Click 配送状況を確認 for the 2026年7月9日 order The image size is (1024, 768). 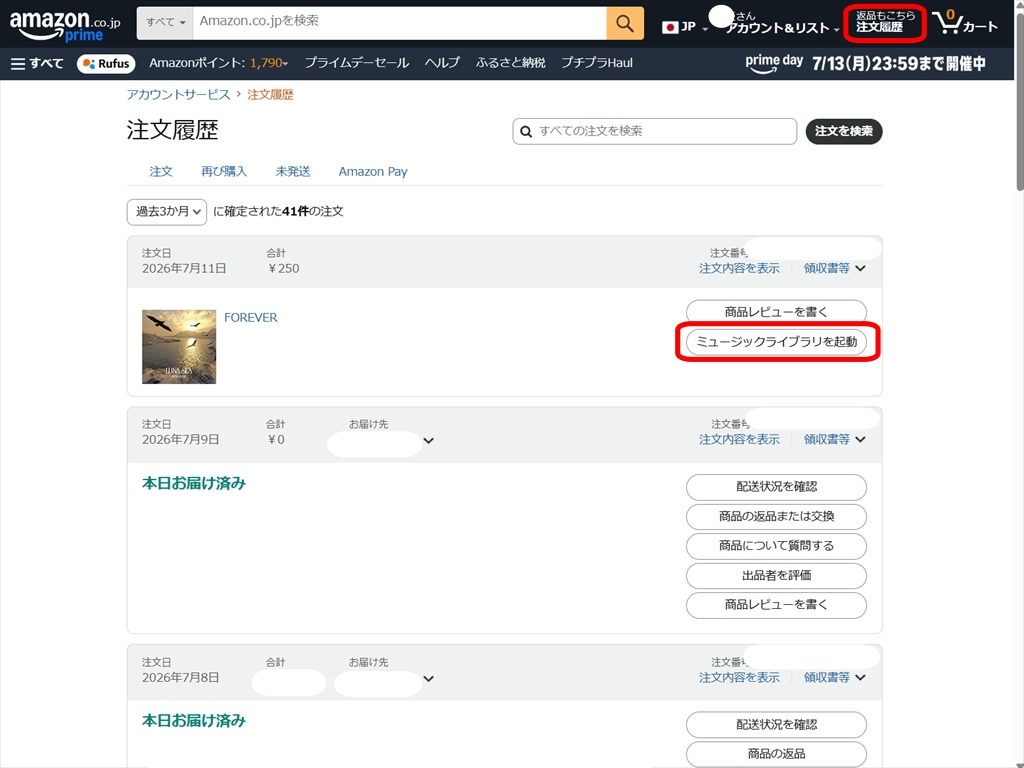click(776, 487)
